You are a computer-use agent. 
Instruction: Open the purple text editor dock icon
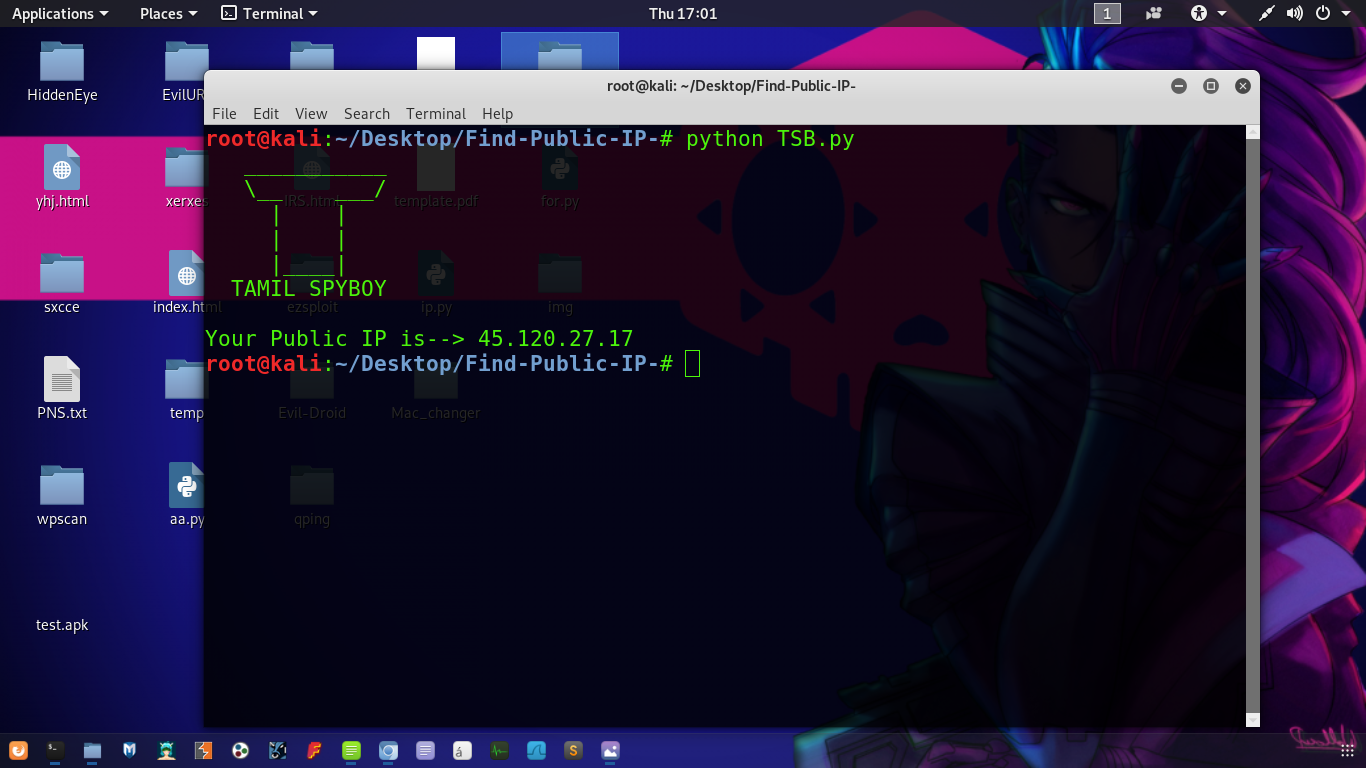point(425,750)
